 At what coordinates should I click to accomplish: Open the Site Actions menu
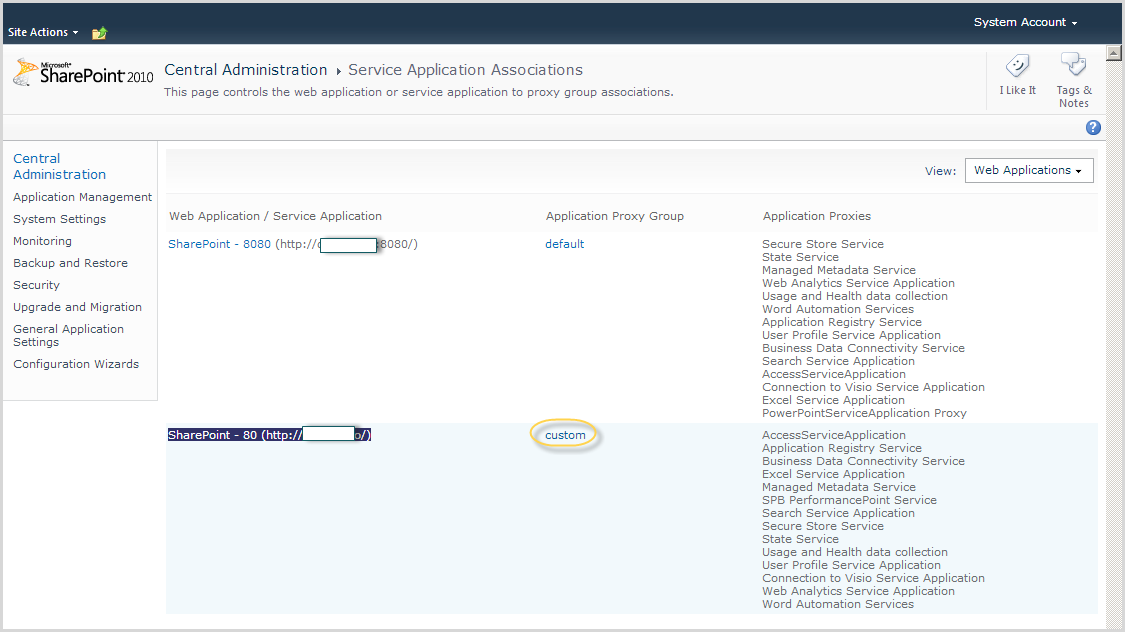[43, 32]
